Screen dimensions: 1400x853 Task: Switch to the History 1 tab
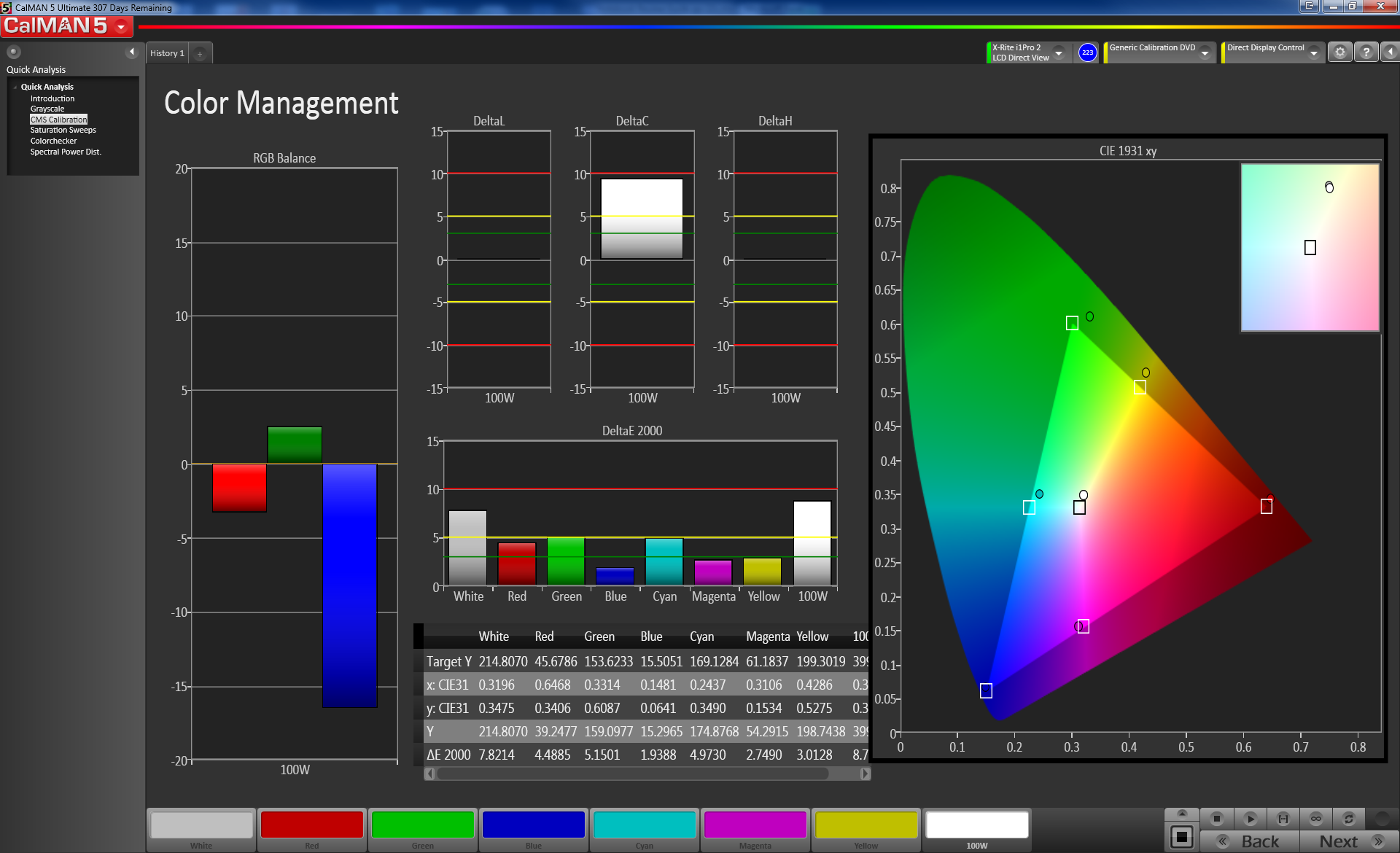click(167, 53)
